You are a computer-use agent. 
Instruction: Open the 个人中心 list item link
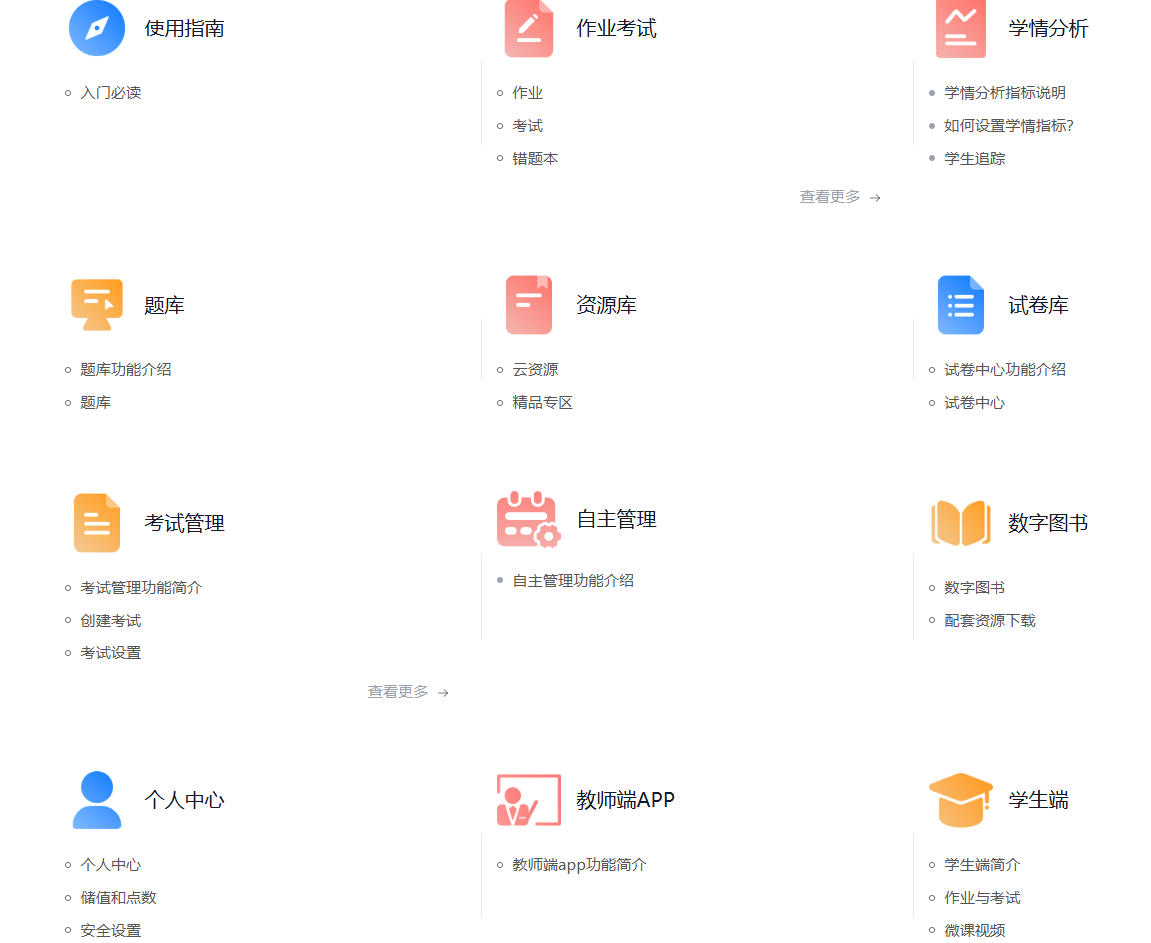point(111,865)
